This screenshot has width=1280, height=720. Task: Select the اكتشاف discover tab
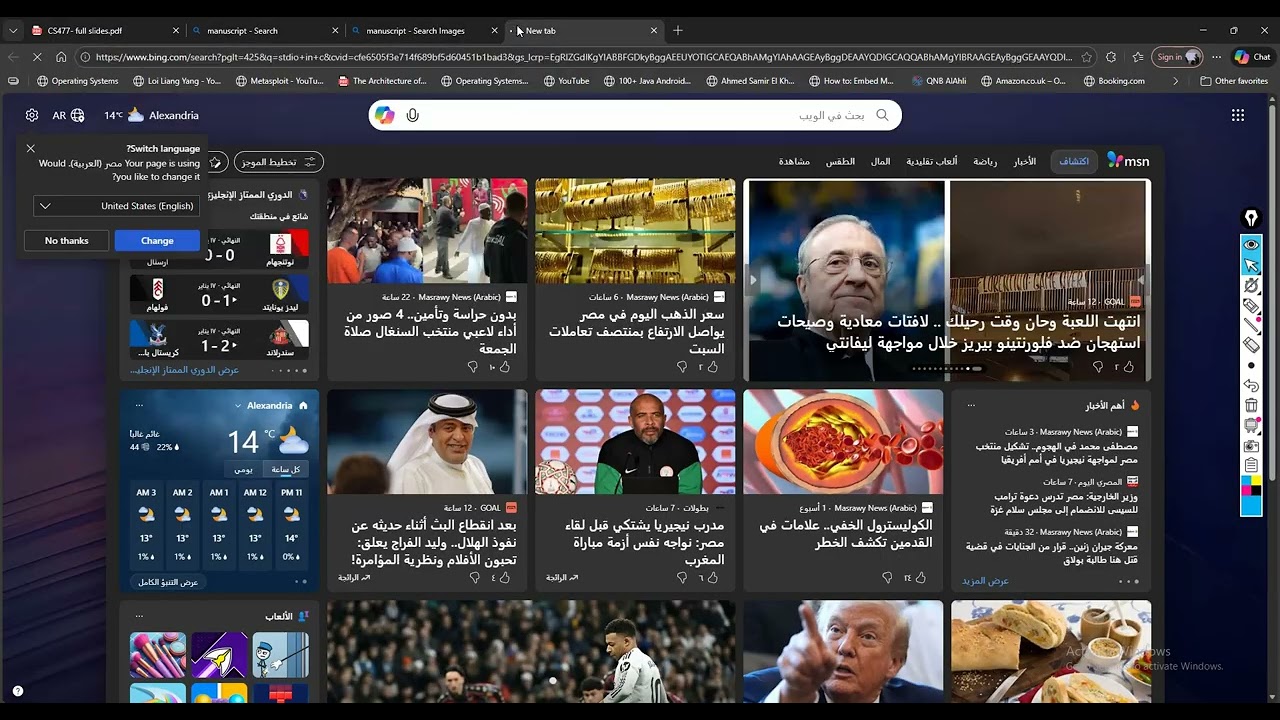[1074, 161]
